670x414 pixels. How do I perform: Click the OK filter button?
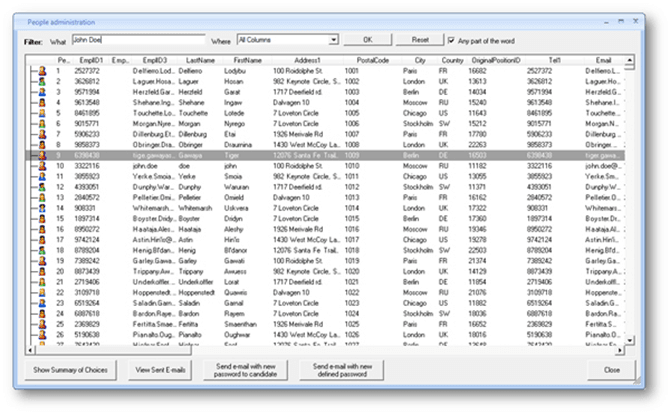pos(367,40)
